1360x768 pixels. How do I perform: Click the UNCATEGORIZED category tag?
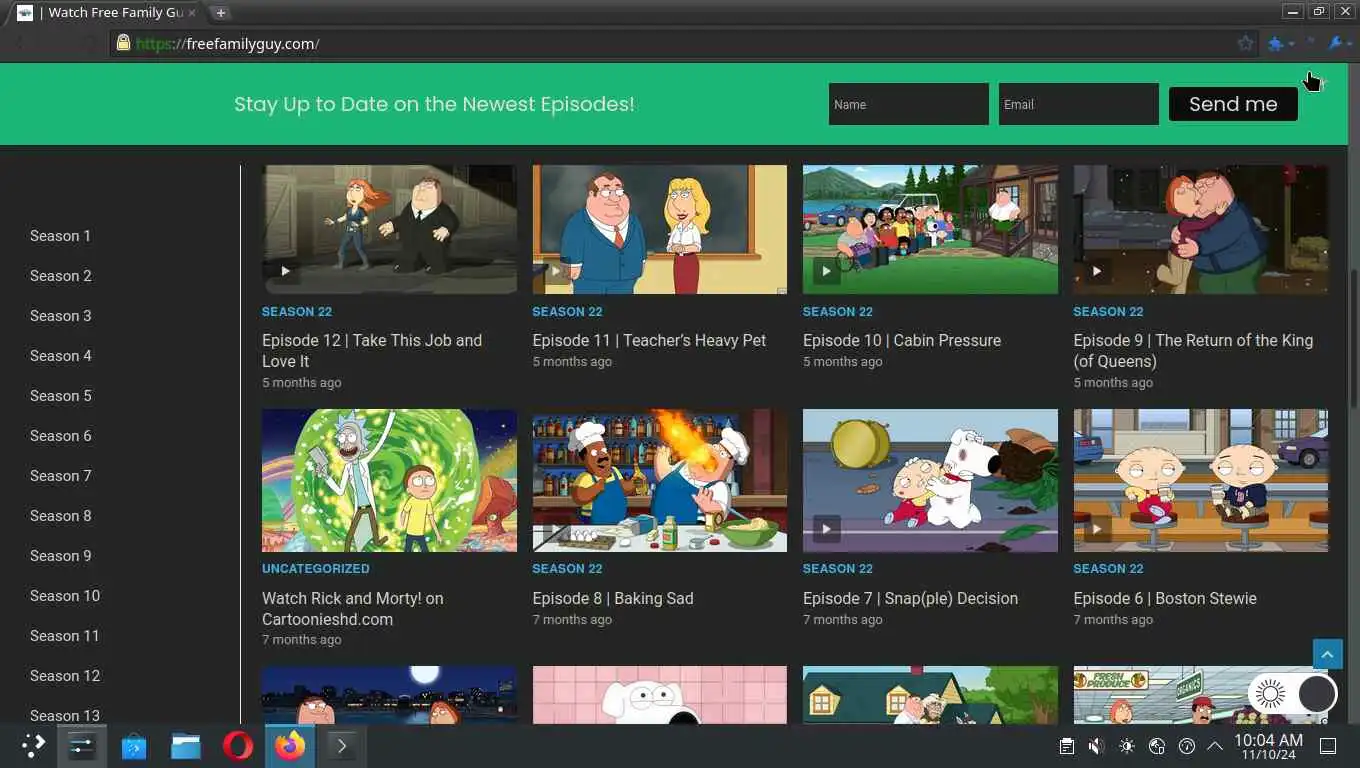[x=316, y=568]
